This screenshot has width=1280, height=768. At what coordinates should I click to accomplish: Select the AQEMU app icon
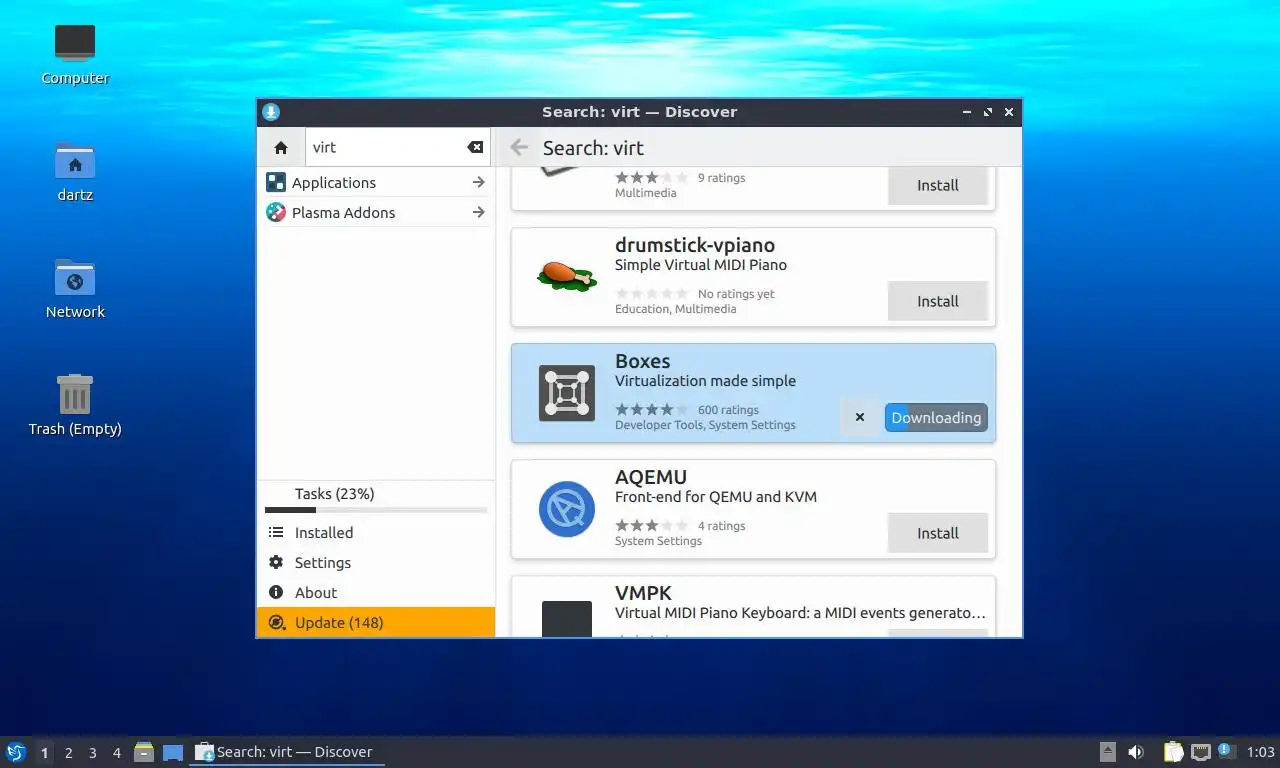pyautogui.click(x=567, y=509)
